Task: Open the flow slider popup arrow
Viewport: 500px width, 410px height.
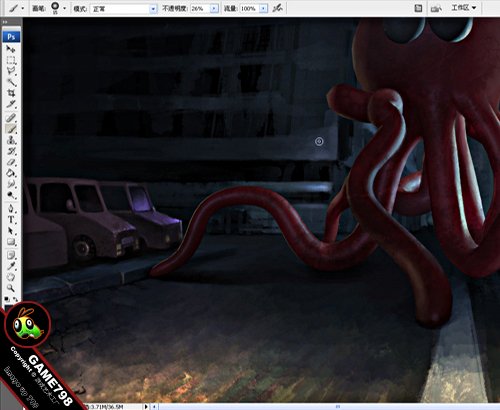Action: pyautogui.click(x=263, y=9)
